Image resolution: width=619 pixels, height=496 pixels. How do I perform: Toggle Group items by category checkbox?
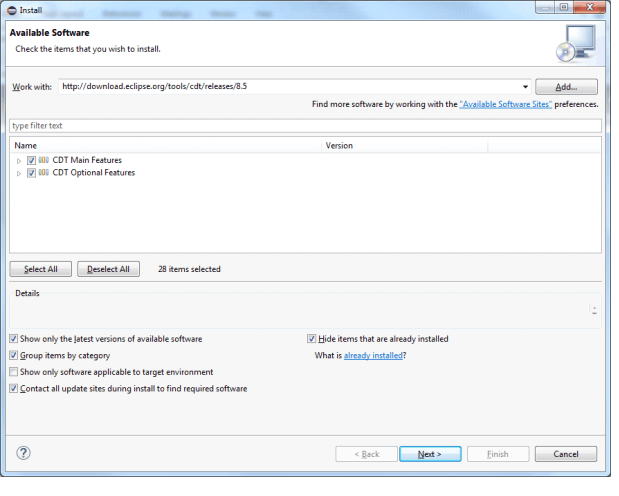13,355
